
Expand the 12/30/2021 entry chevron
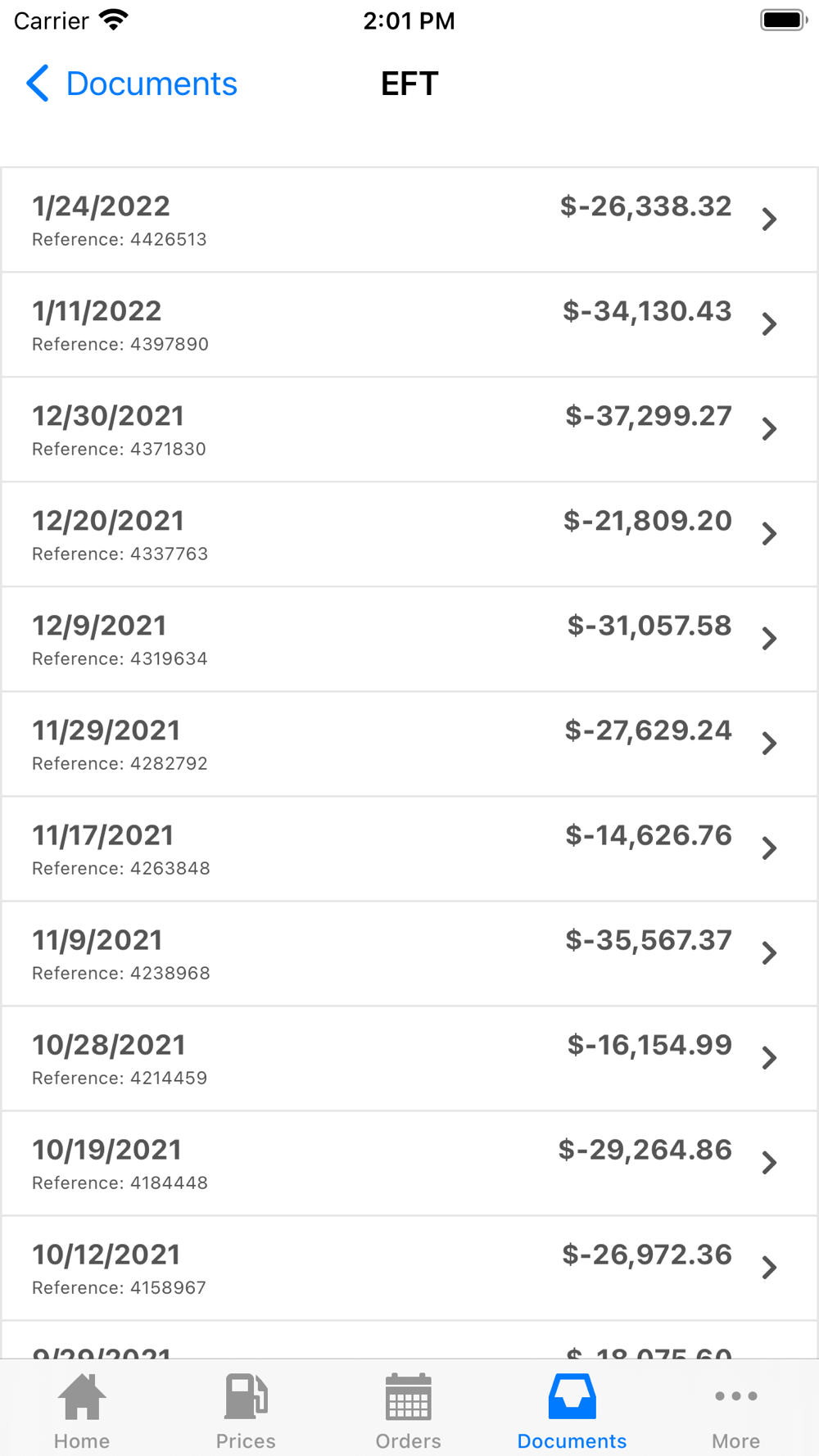(769, 429)
